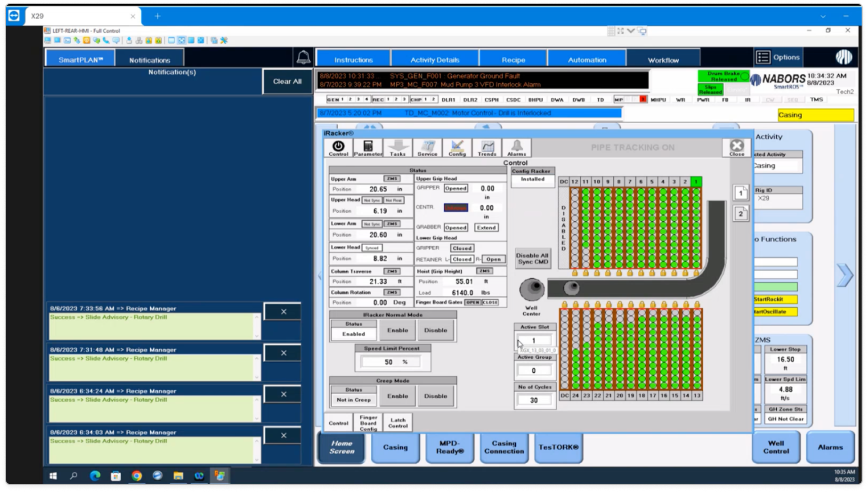Open the Alarms screen button bottom right

click(830, 447)
